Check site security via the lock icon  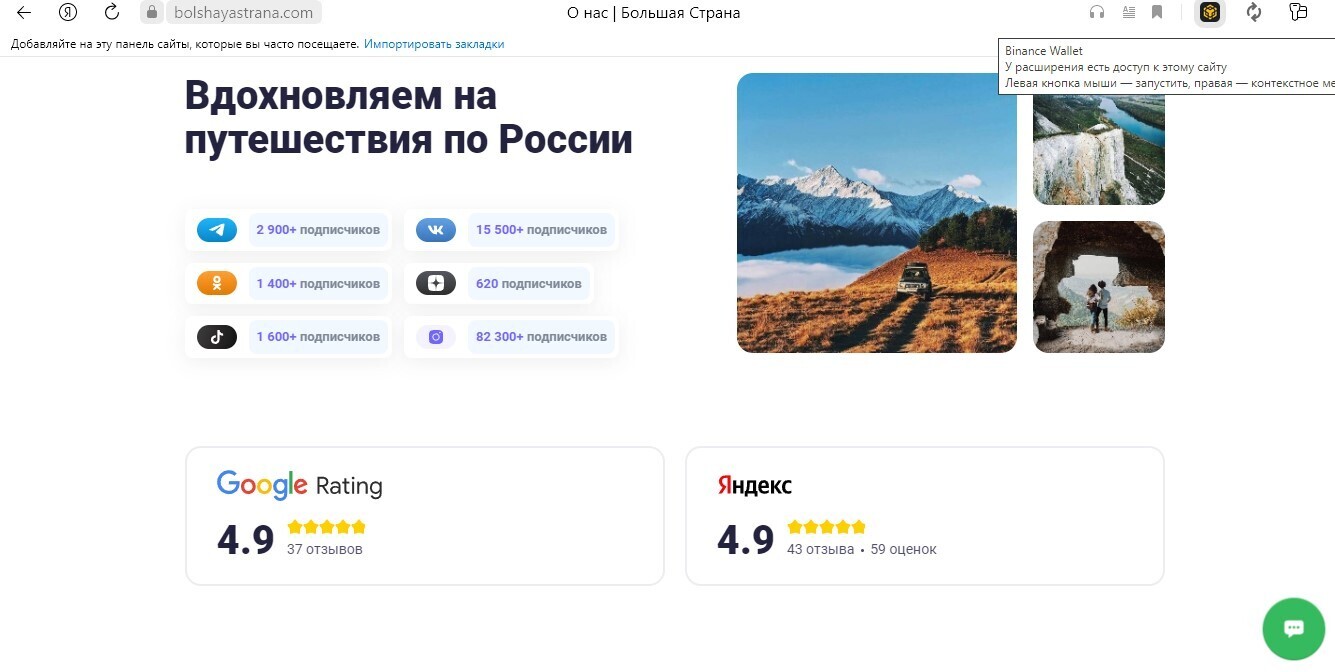pyautogui.click(x=152, y=12)
